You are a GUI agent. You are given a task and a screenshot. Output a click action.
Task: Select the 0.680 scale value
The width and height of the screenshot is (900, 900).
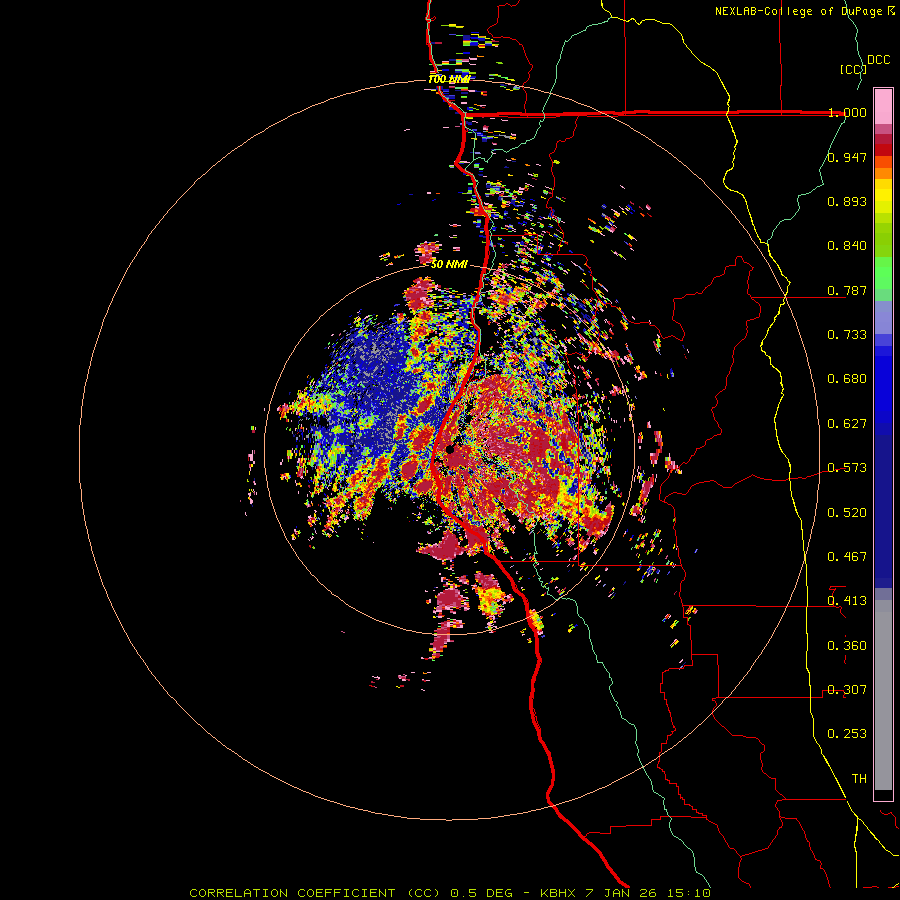pyautogui.click(x=847, y=379)
